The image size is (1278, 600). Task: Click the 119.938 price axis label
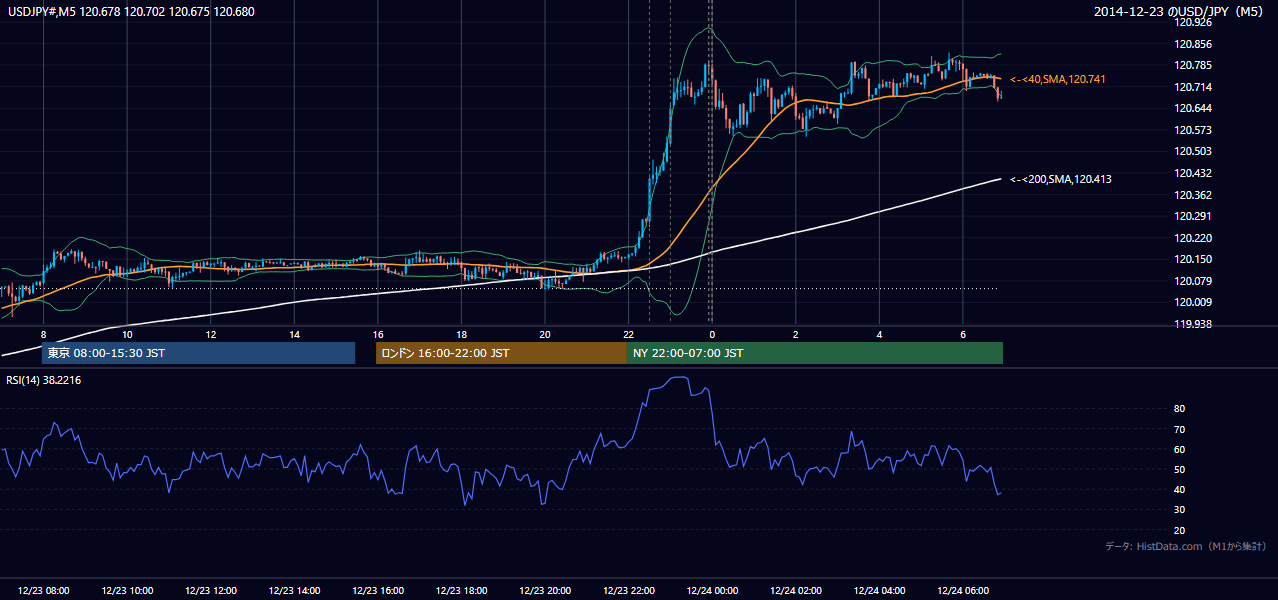1194,324
